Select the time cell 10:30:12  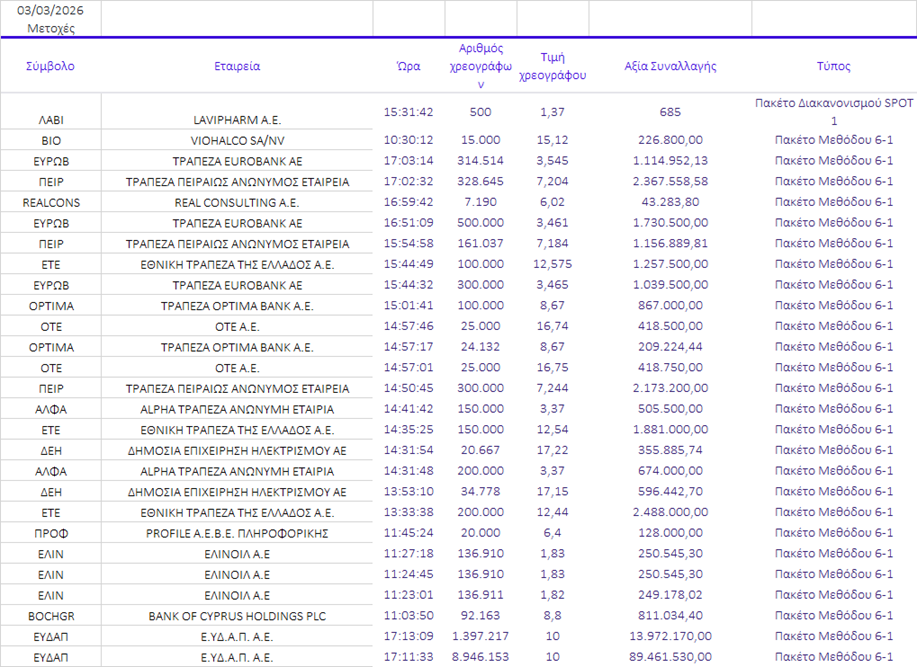[x=408, y=140]
